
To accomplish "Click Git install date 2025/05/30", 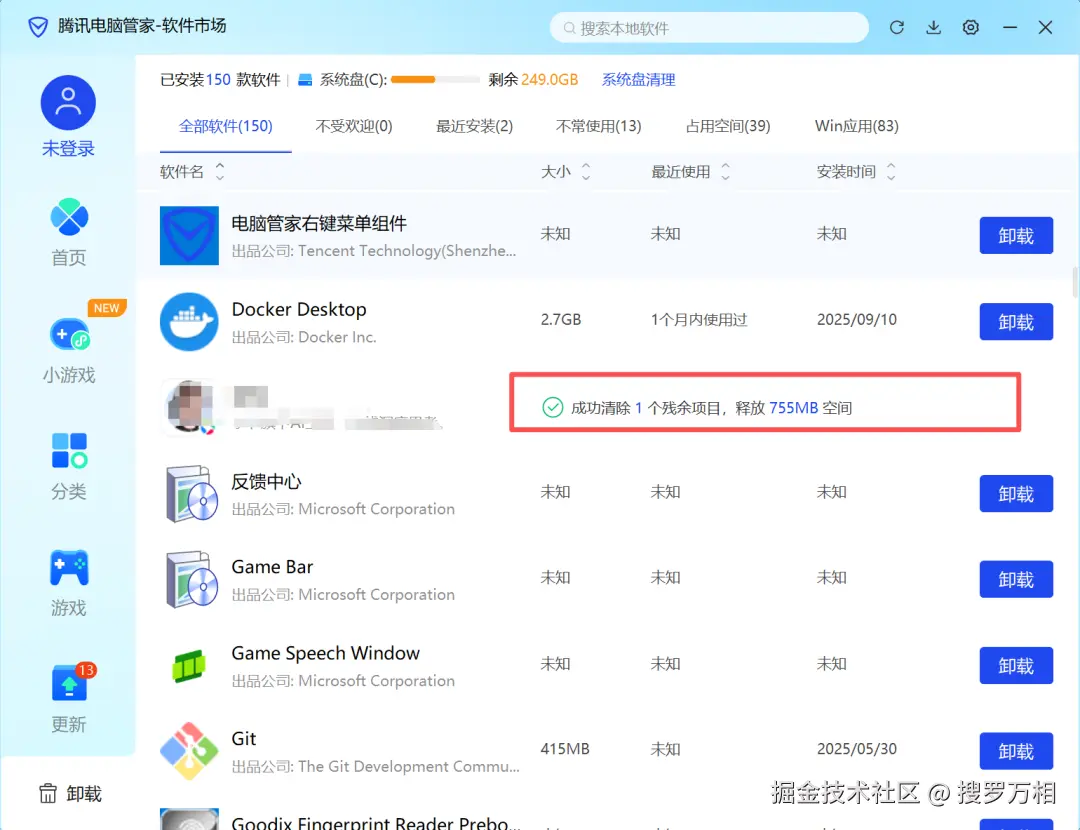I will 856,749.
